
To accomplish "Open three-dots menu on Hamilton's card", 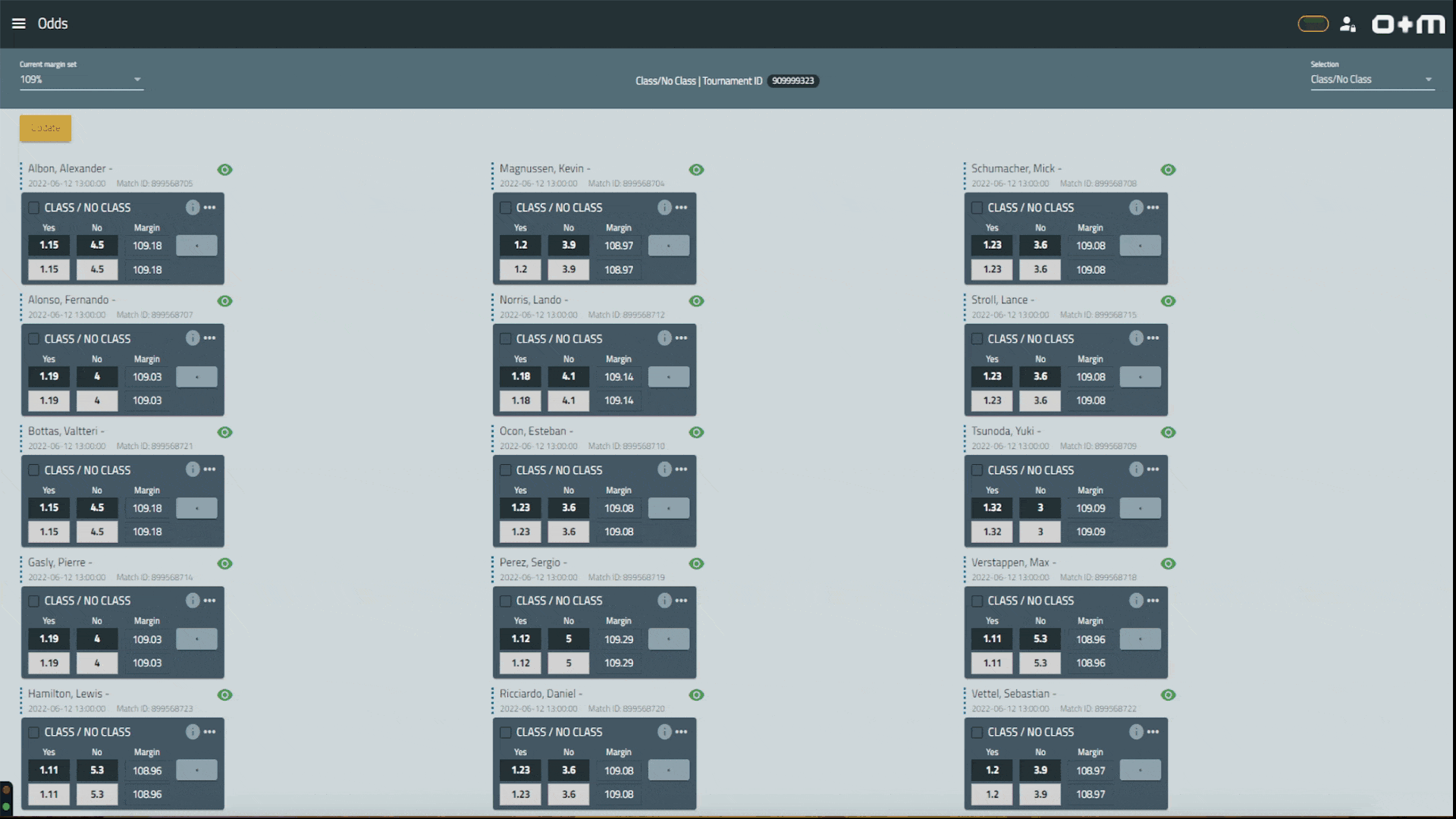I will [209, 732].
